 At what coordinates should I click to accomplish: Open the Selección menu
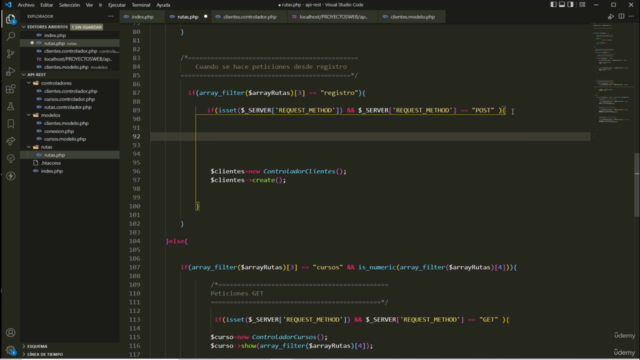[69, 5]
